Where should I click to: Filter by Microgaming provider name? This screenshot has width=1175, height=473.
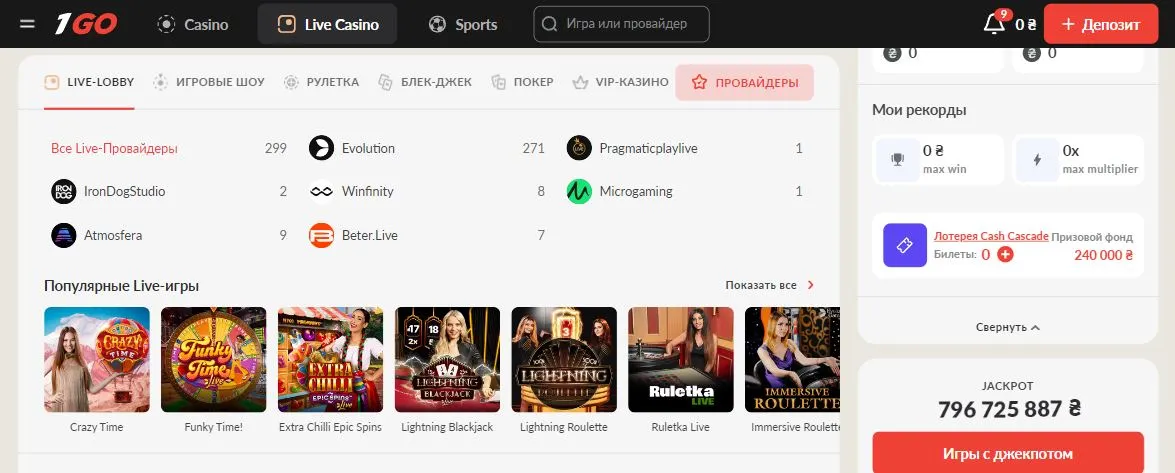[x=636, y=191]
